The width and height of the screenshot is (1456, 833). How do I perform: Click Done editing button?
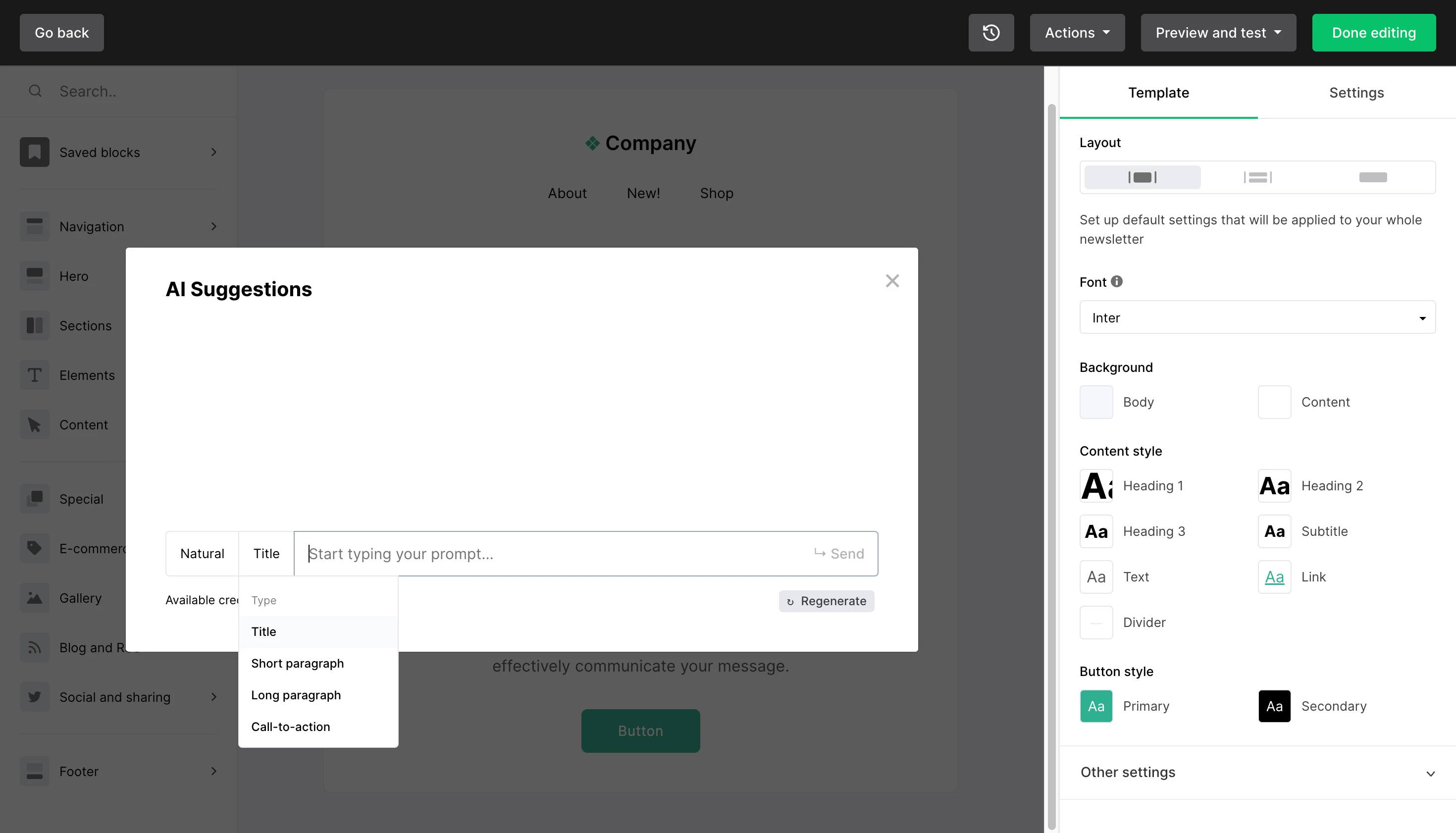point(1373,33)
